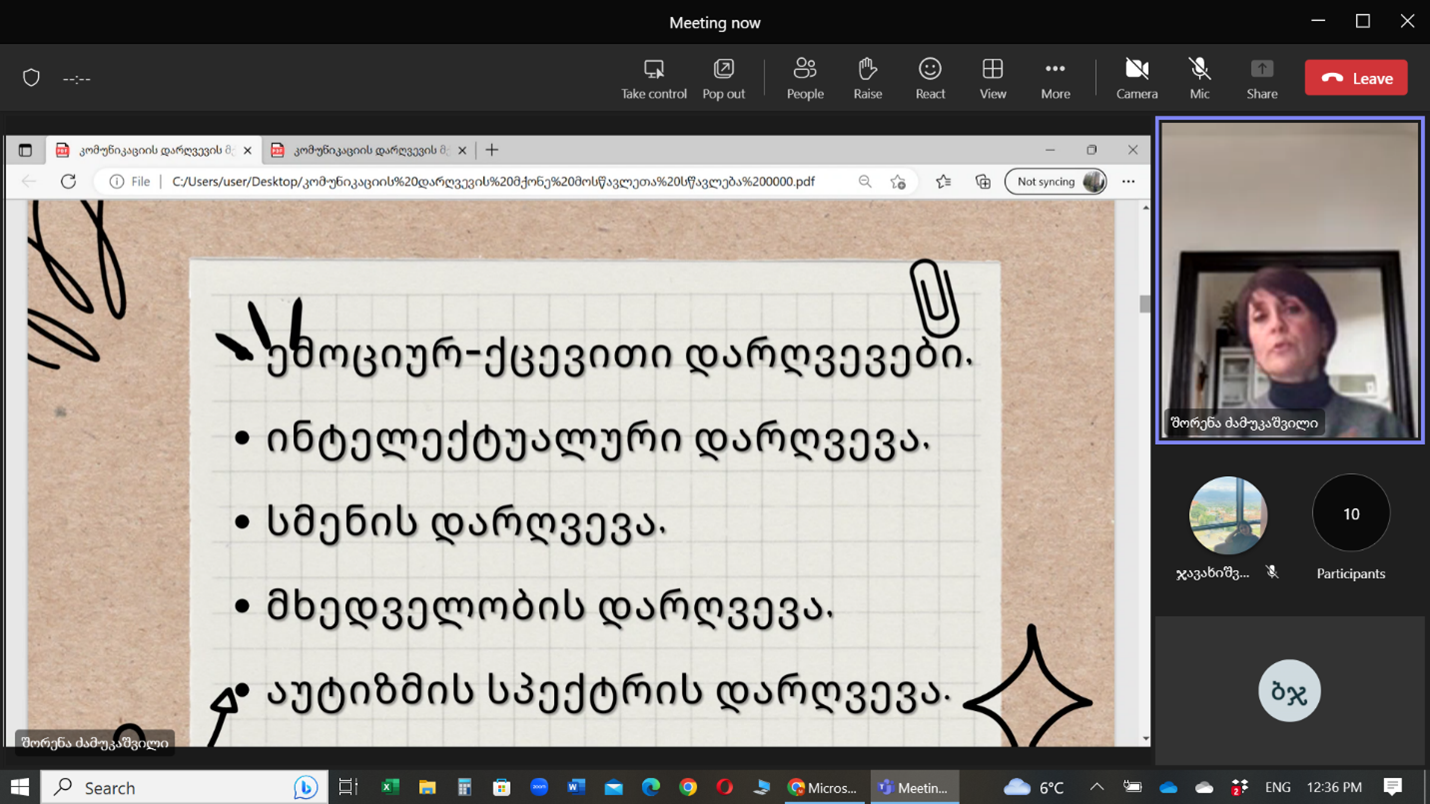This screenshot has height=804, width=1430.
Task: Select the speaker's video thumbnail
Action: tap(1290, 280)
